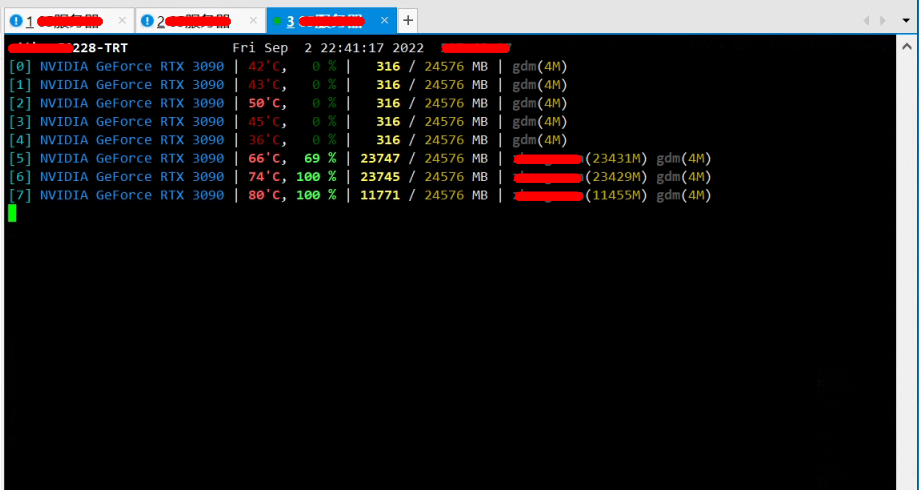Close the active tab 3 with its X
The image size is (919, 490).
click(x=384, y=21)
